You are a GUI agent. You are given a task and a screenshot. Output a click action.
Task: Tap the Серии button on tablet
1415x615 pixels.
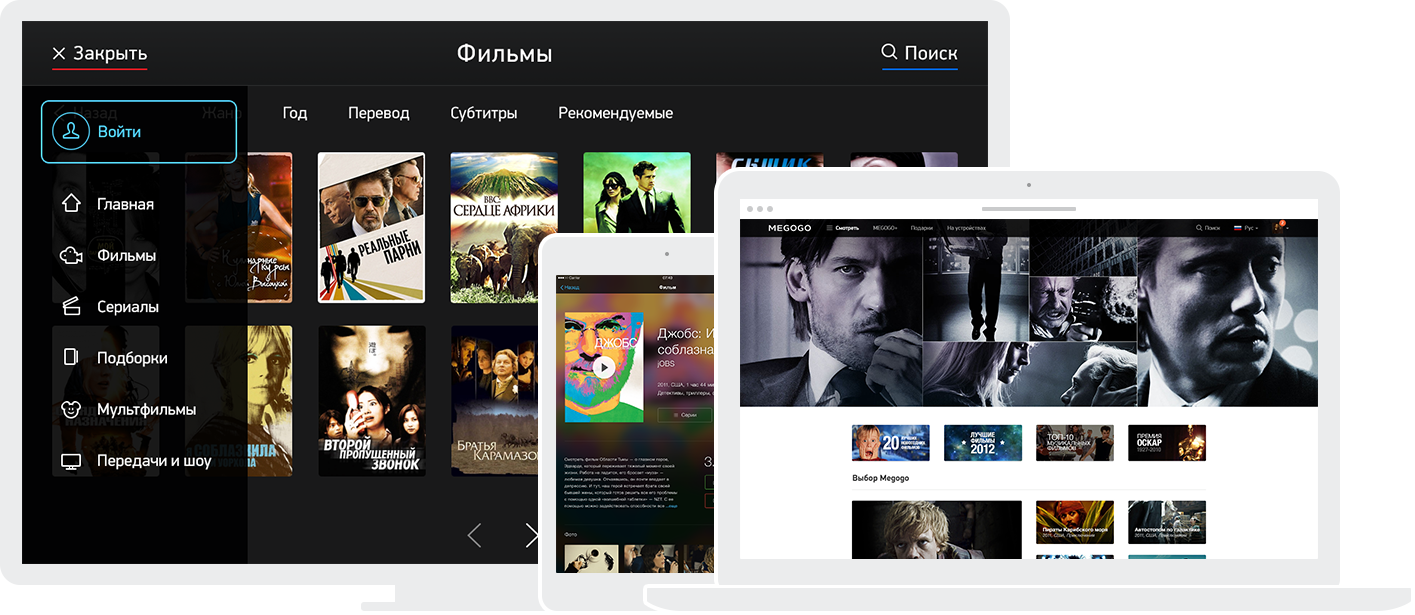(x=684, y=414)
